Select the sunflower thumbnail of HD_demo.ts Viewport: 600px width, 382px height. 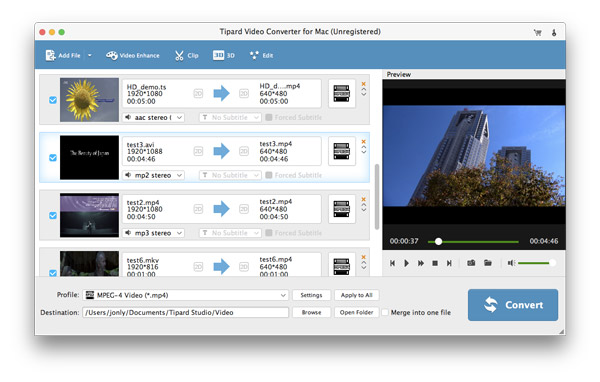pos(89,100)
